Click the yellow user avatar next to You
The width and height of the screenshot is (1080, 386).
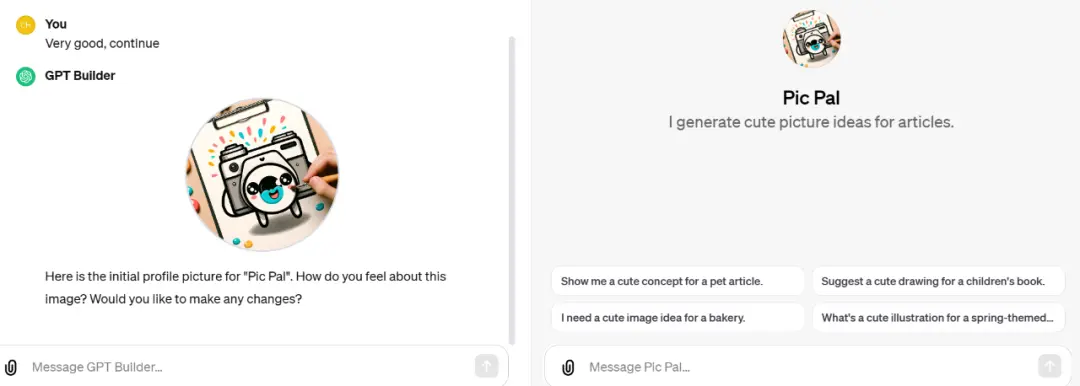(25, 25)
